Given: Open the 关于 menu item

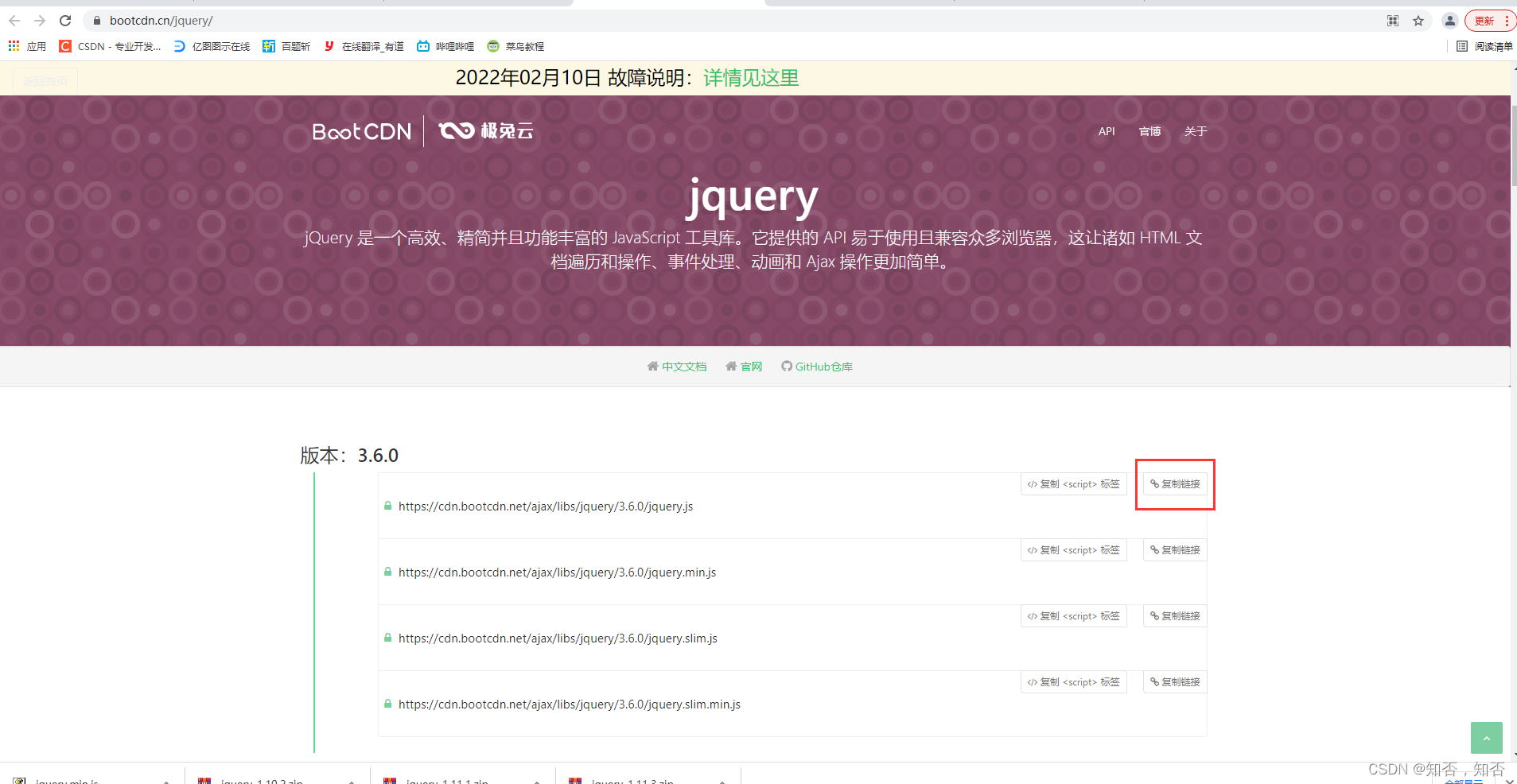Looking at the screenshot, I should [1196, 131].
